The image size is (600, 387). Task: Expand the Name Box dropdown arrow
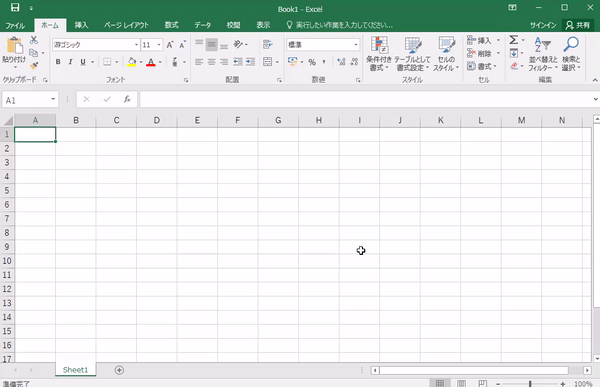[53, 100]
